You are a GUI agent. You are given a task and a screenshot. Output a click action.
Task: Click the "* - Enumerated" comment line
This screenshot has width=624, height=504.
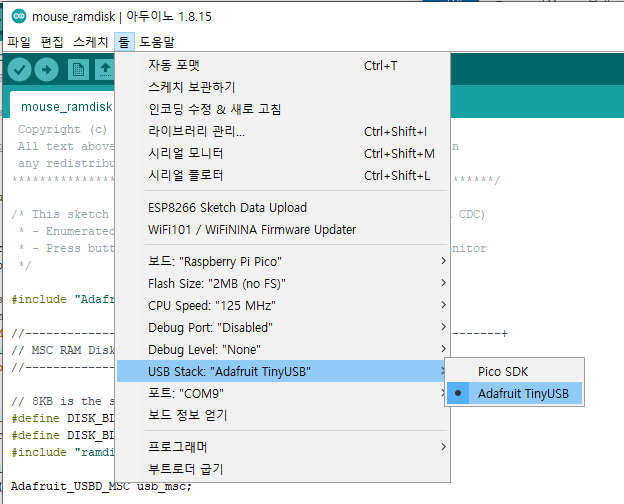[66, 231]
